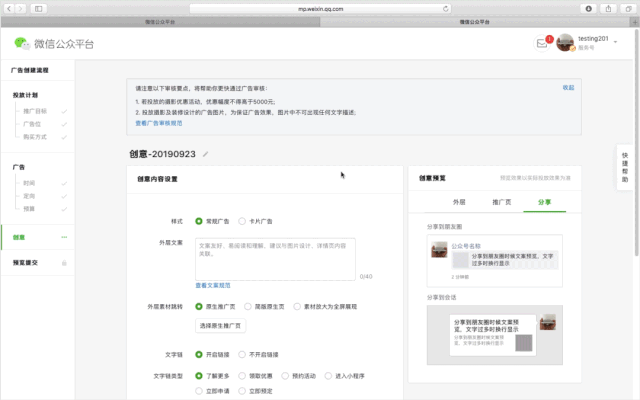Switch to the first Safari tab 微信公众平台
The height and width of the screenshot is (400, 640).
click(160, 22)
